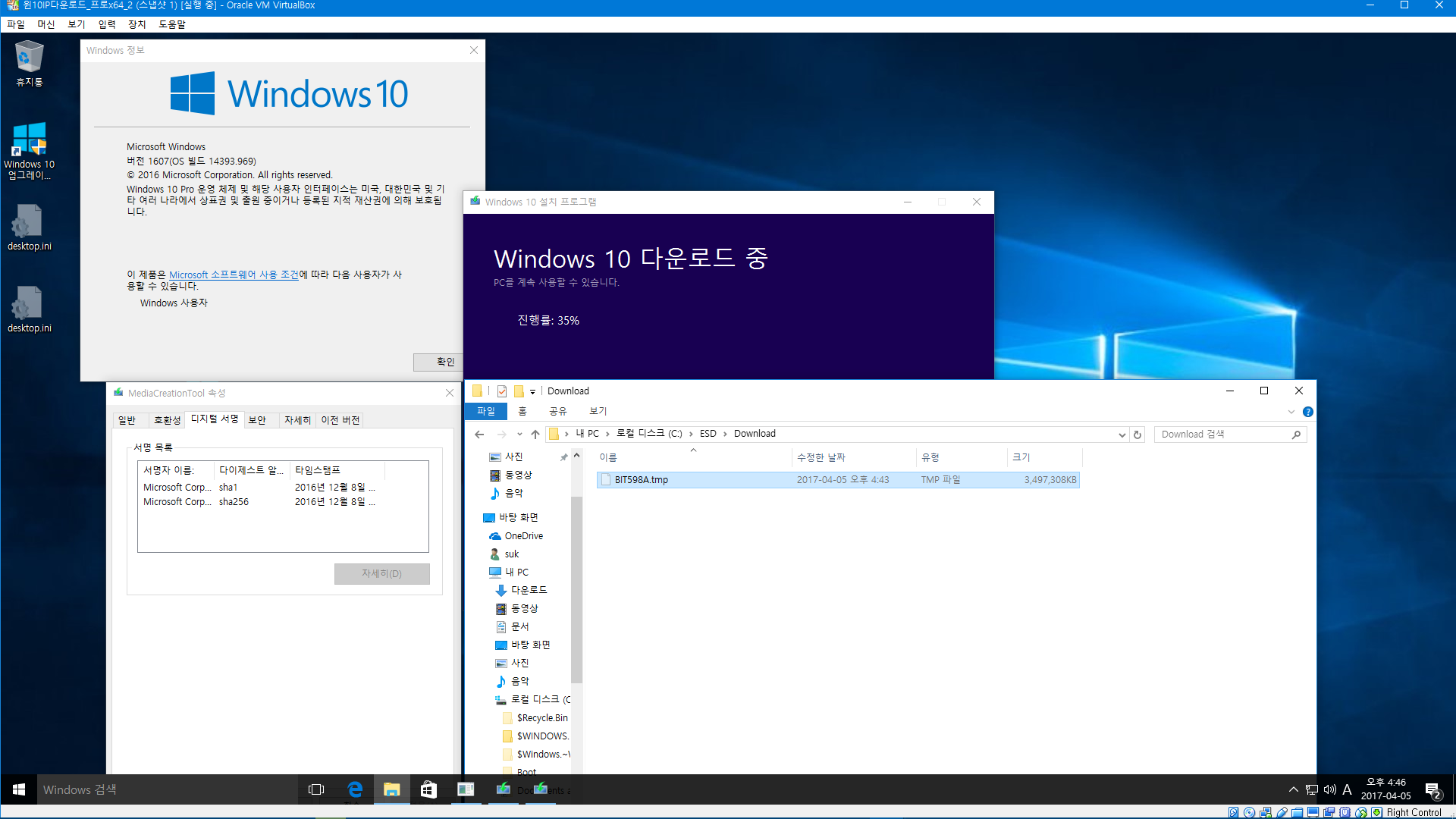Viewport: 1456px width, 819px height.
Task: Click navigation pane scrollbar up arrow
Action: tap(576, 456)
